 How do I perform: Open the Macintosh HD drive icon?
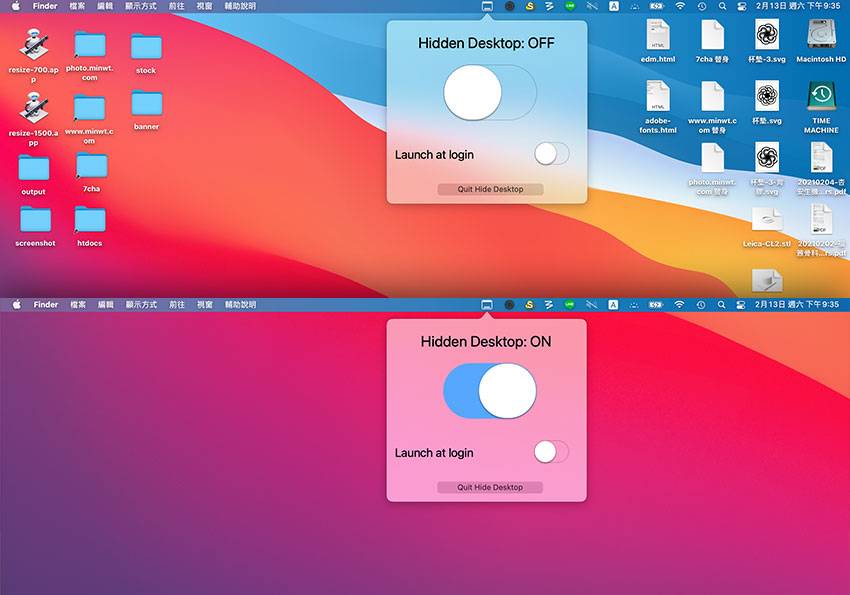tap(821, 35)
